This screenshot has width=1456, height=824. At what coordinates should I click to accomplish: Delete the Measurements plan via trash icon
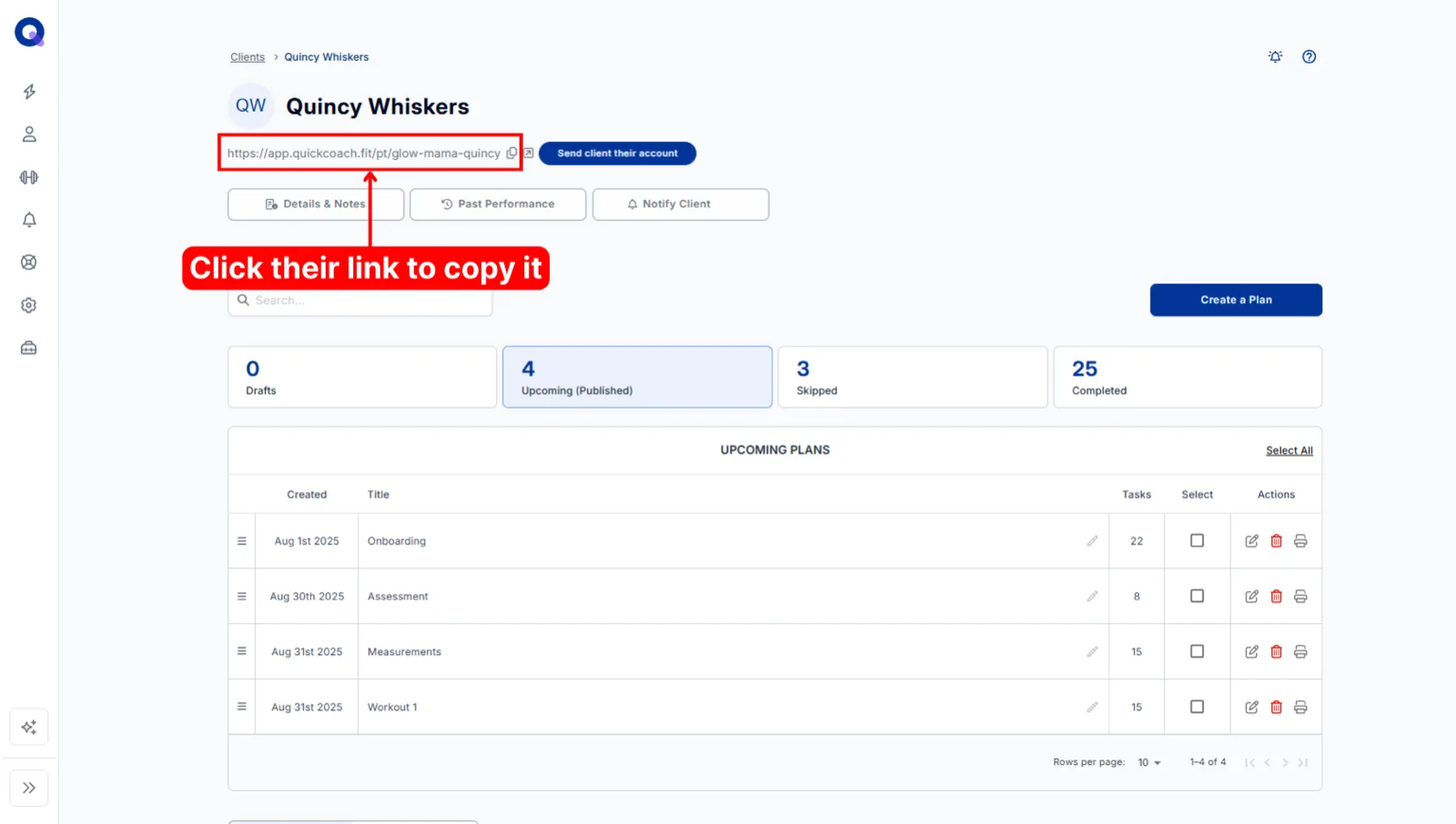[x=1276, y=652]
